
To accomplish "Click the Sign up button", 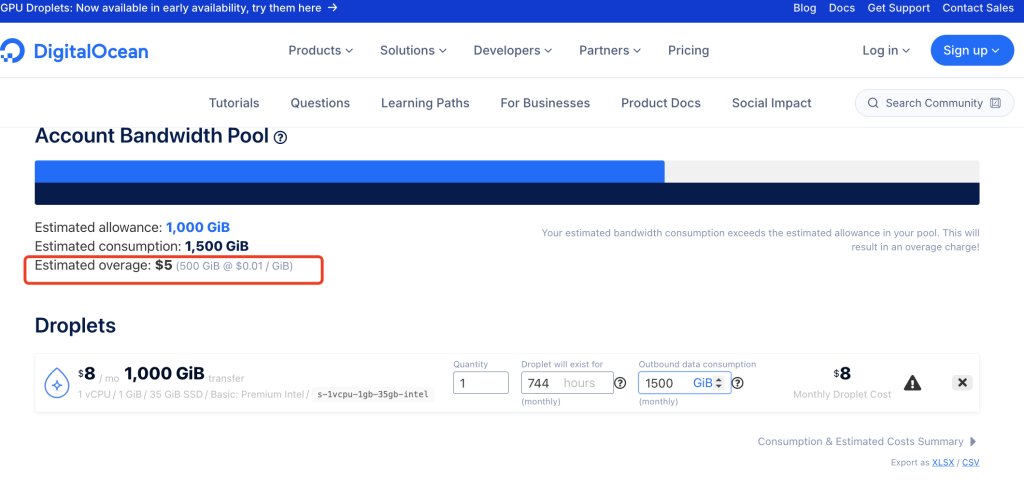I will [x=972, y=50].
